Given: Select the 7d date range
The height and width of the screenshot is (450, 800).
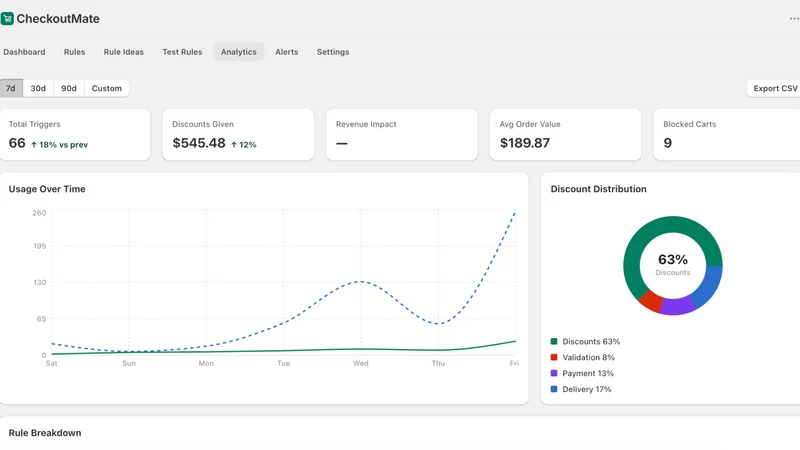Looking at the screenshot, I should coord(11,88).
